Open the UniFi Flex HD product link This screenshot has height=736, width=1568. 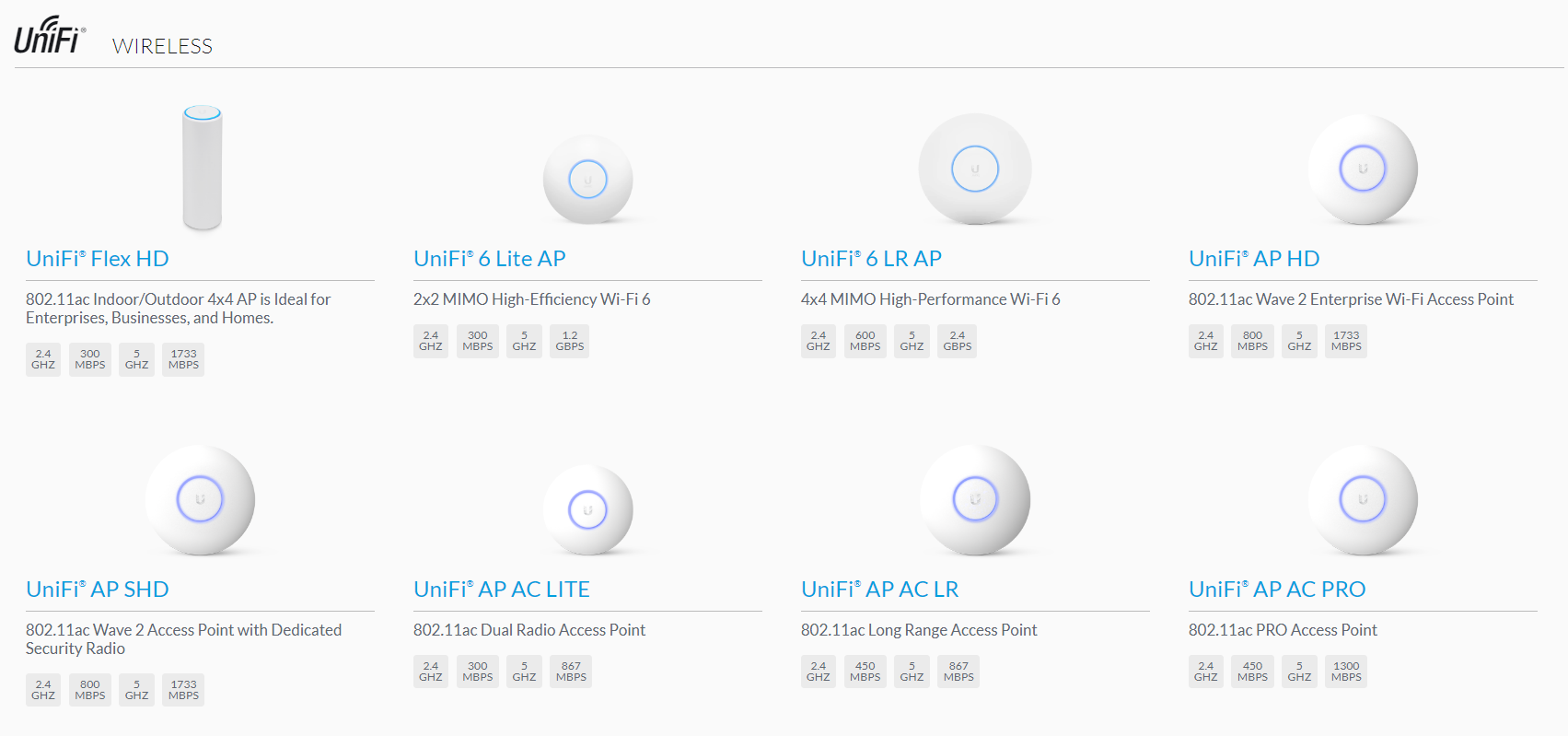pos(97,259)
